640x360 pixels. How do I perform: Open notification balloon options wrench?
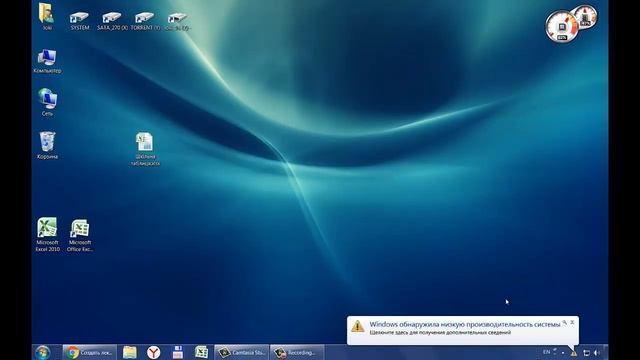(x=564, y=322)
